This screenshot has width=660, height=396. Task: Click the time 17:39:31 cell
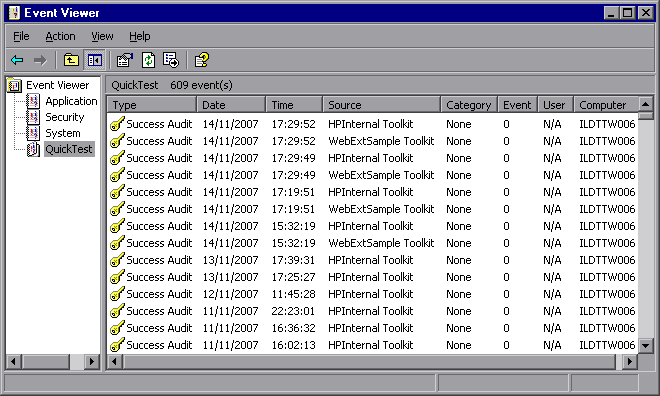point(293,260)
